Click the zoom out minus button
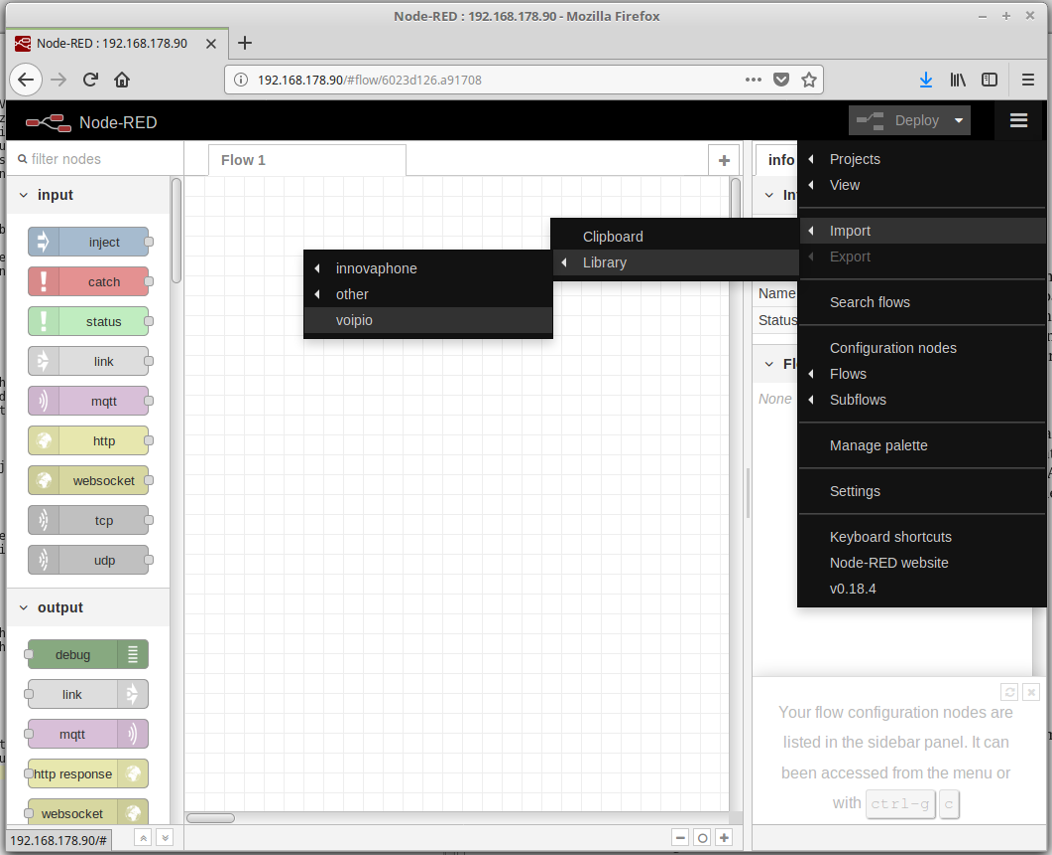Viewport: 1052px width, 855px height. coord(680,838)
